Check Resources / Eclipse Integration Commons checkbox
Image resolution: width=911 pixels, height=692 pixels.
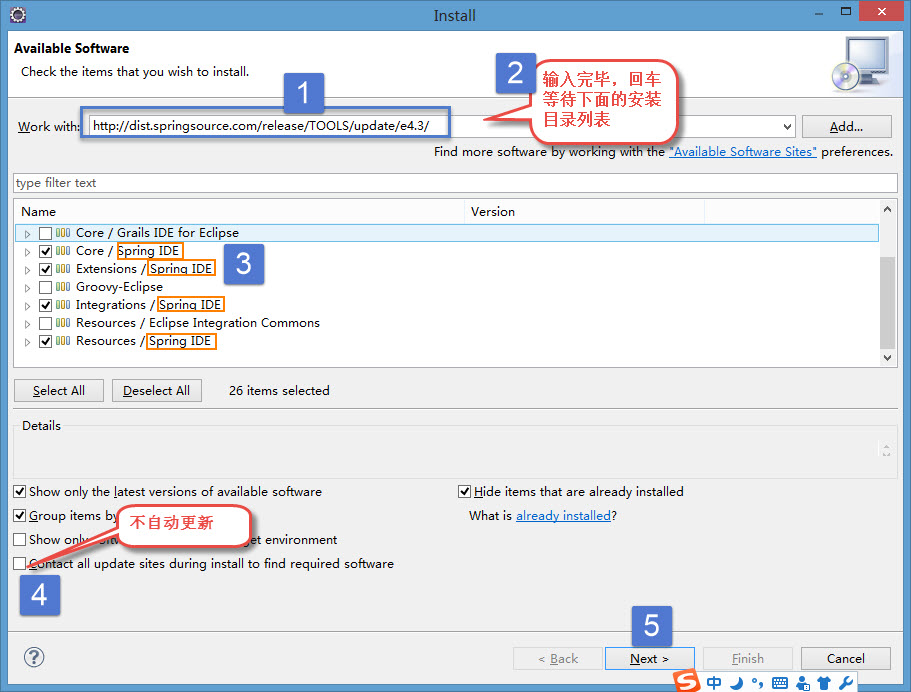(x=45, y=324)
